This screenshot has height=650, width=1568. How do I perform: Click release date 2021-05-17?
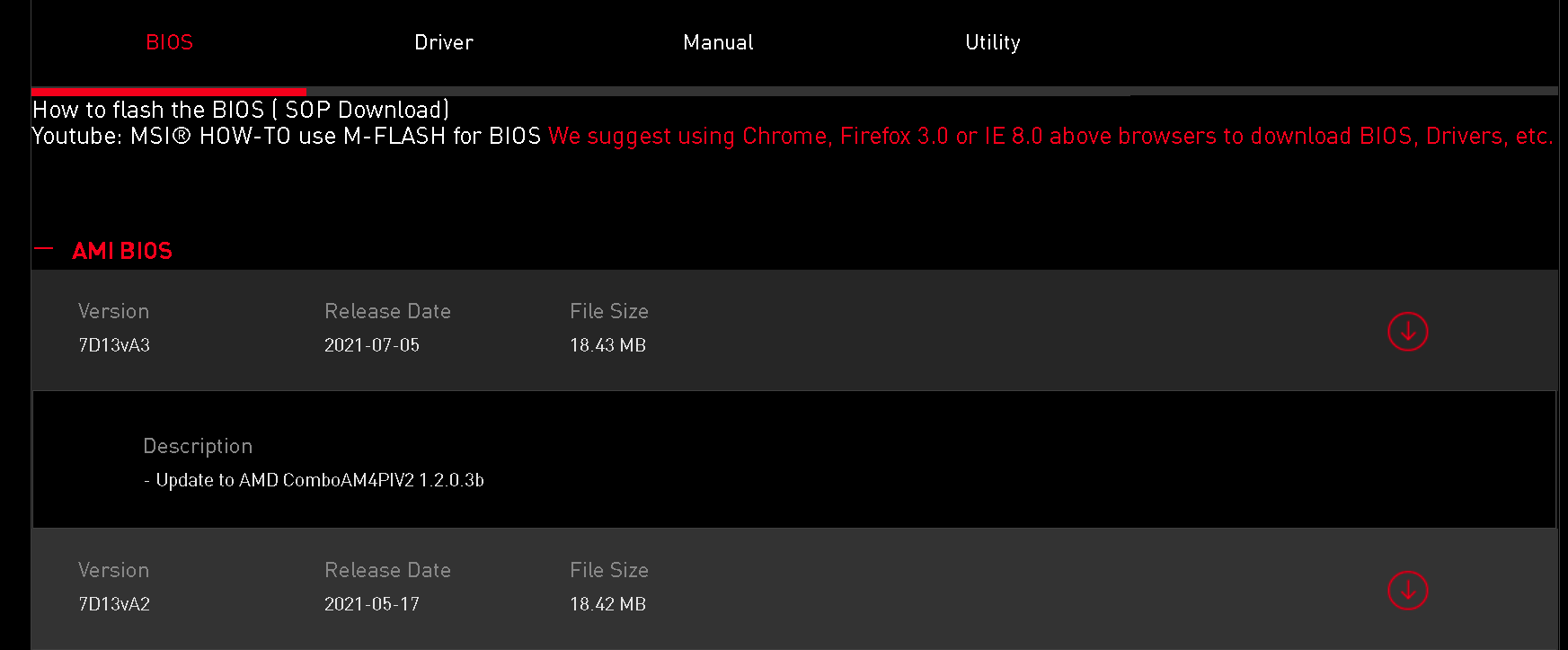372,604
